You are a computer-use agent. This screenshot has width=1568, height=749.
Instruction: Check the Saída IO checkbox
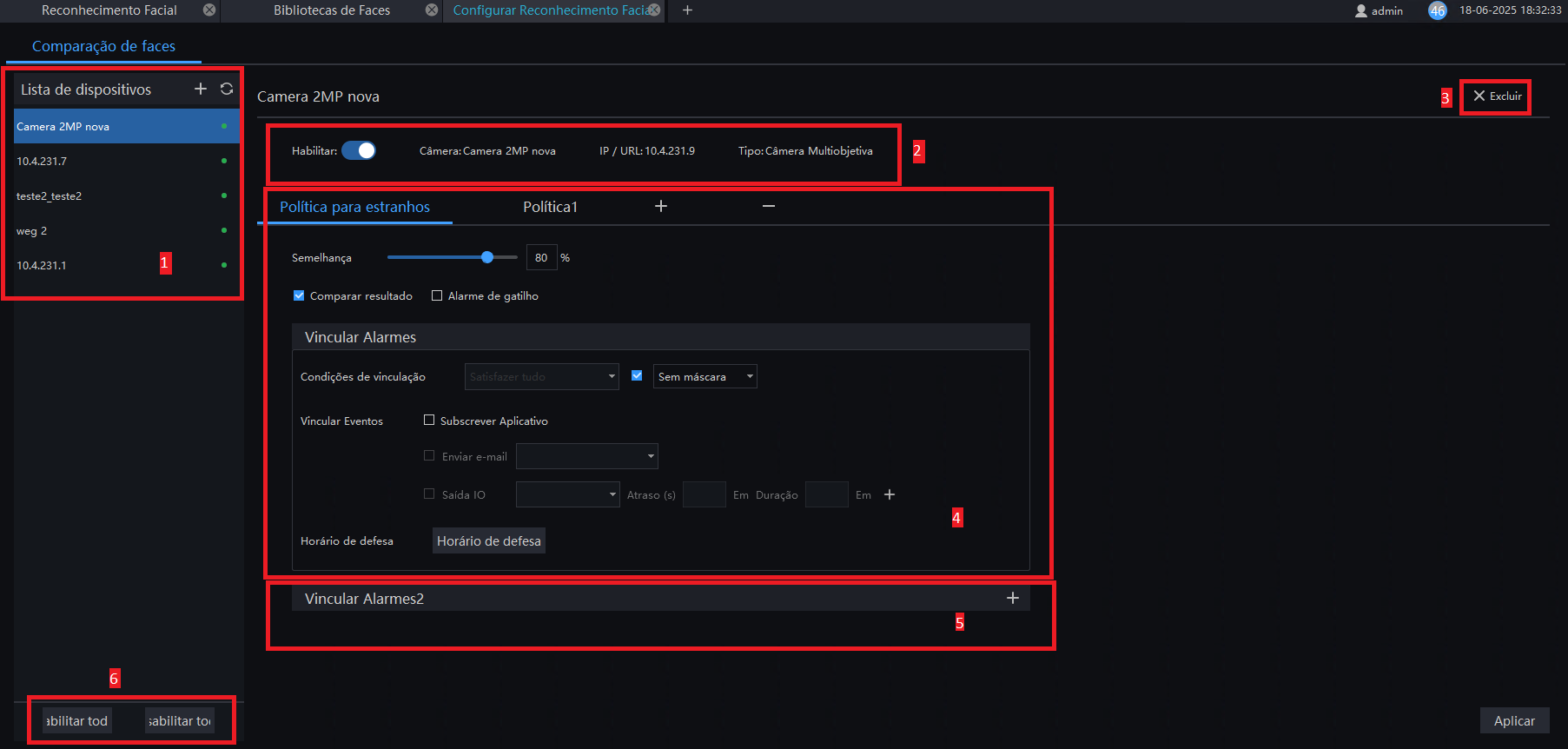pyautogui.click(x=429, y=494)
